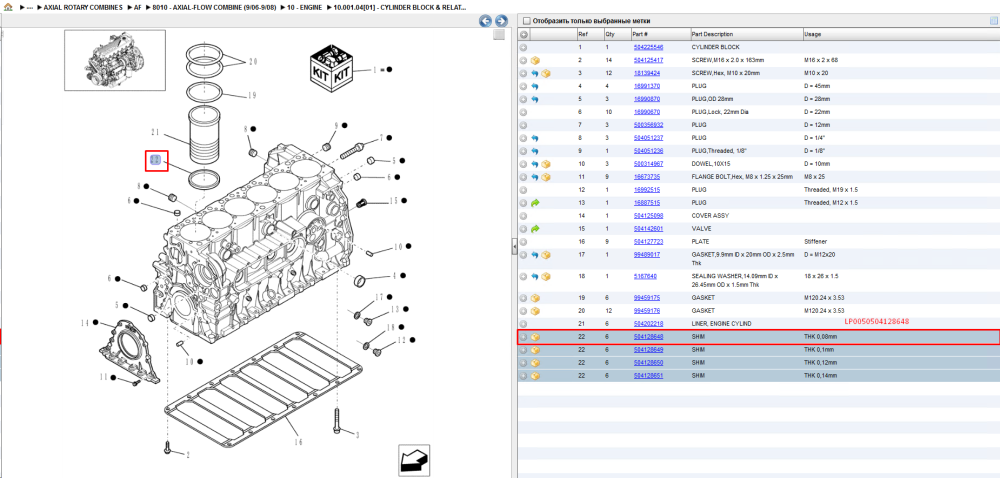Click package icon on part 99459175 row
The image size is (1000, 478).
535,298
